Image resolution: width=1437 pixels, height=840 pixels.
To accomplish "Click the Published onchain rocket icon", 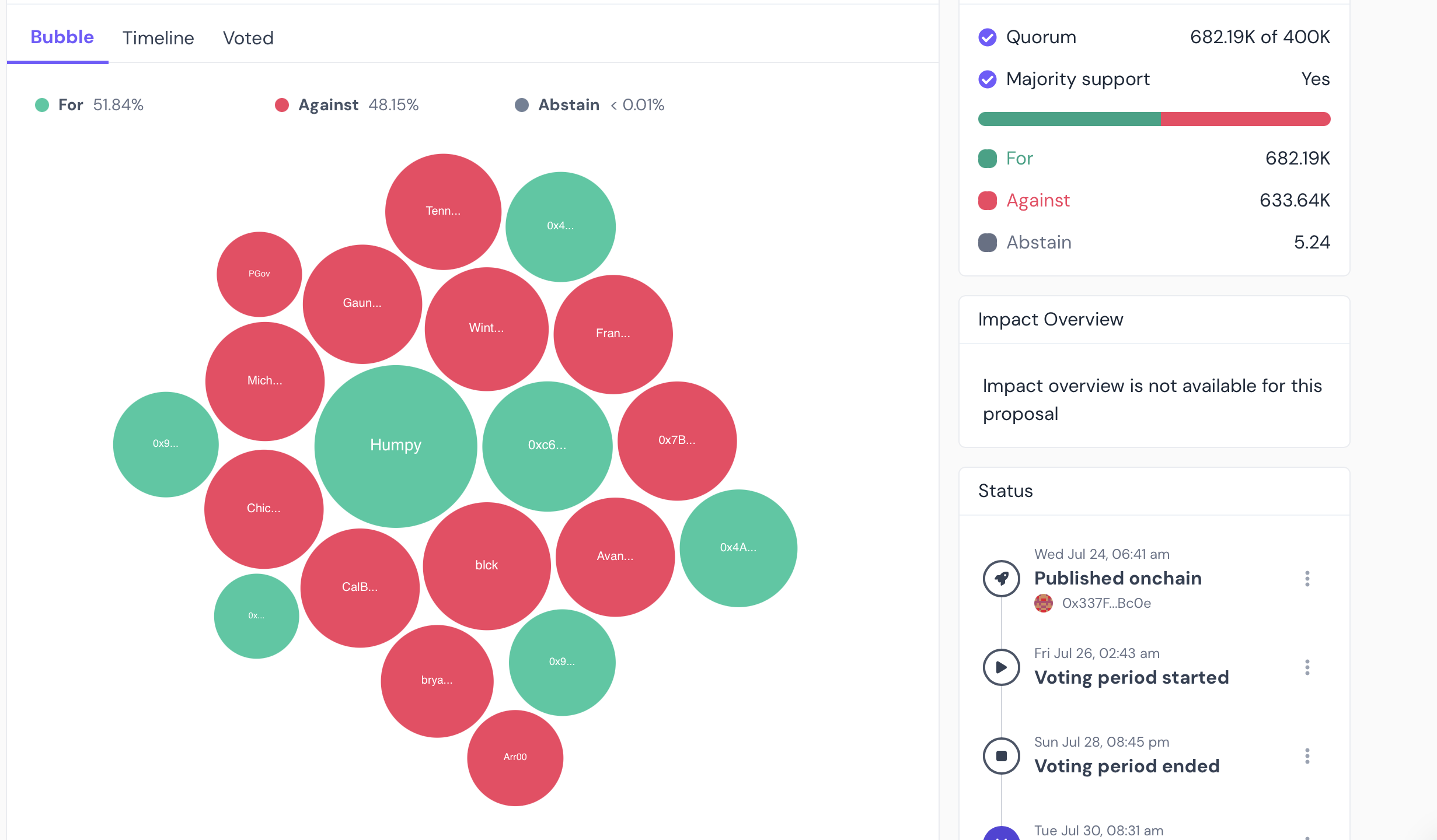I will tap(1001, 579).
